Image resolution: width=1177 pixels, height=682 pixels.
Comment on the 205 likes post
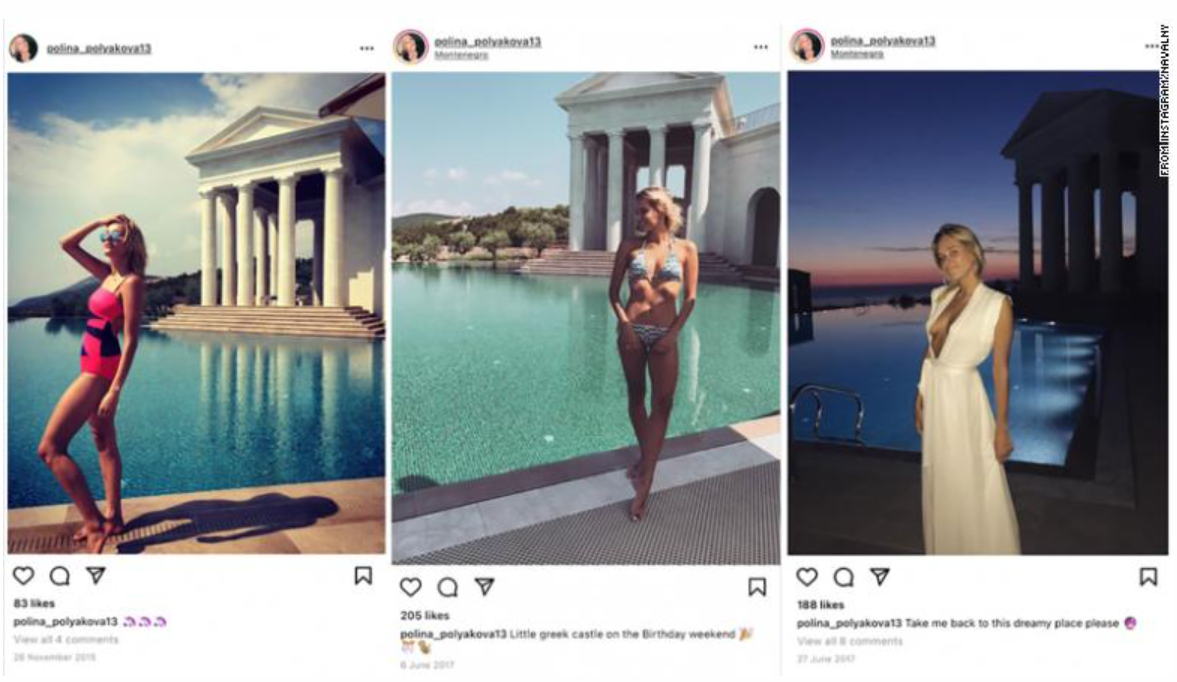[x=447, y=587]
